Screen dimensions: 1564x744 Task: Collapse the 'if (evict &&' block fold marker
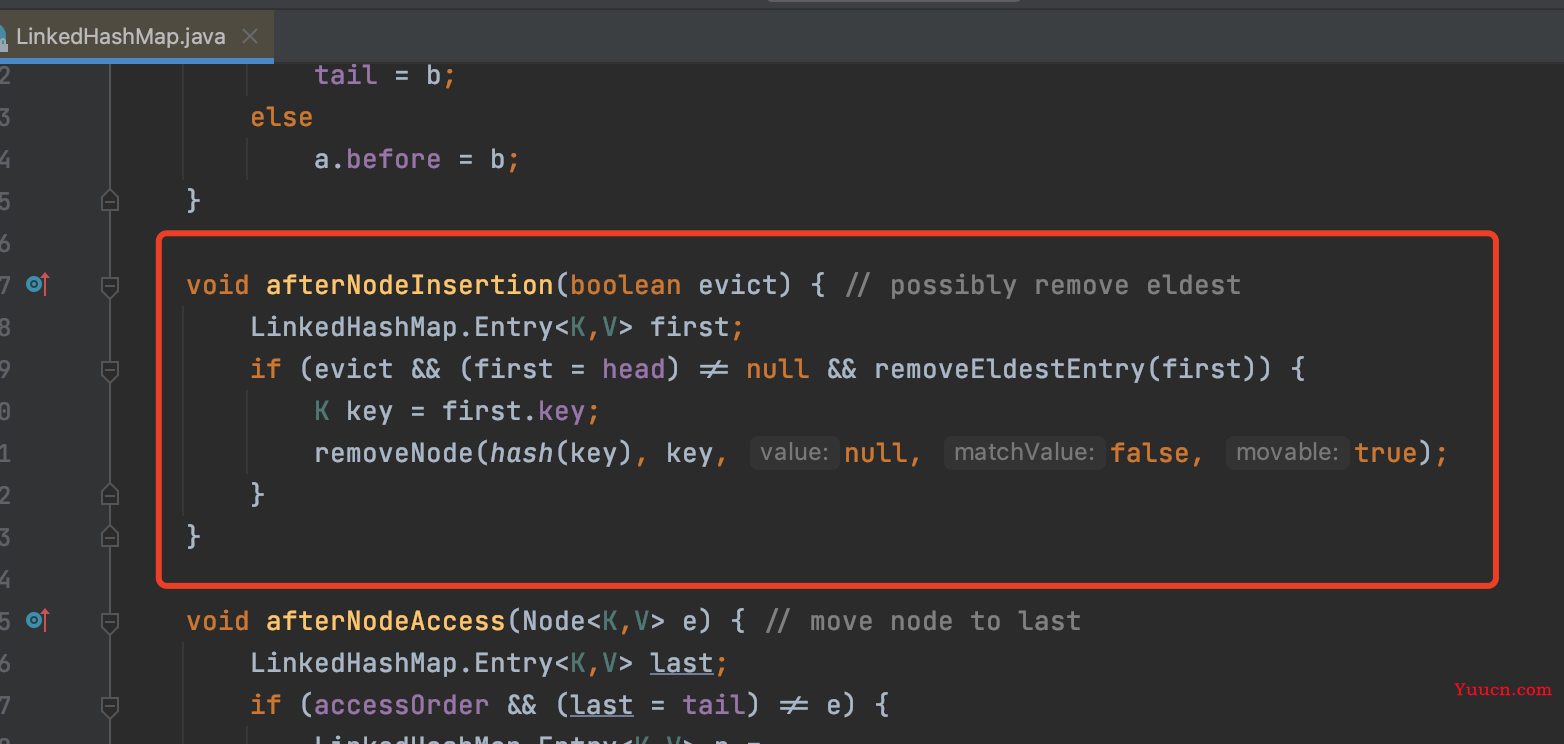(110, 371)
